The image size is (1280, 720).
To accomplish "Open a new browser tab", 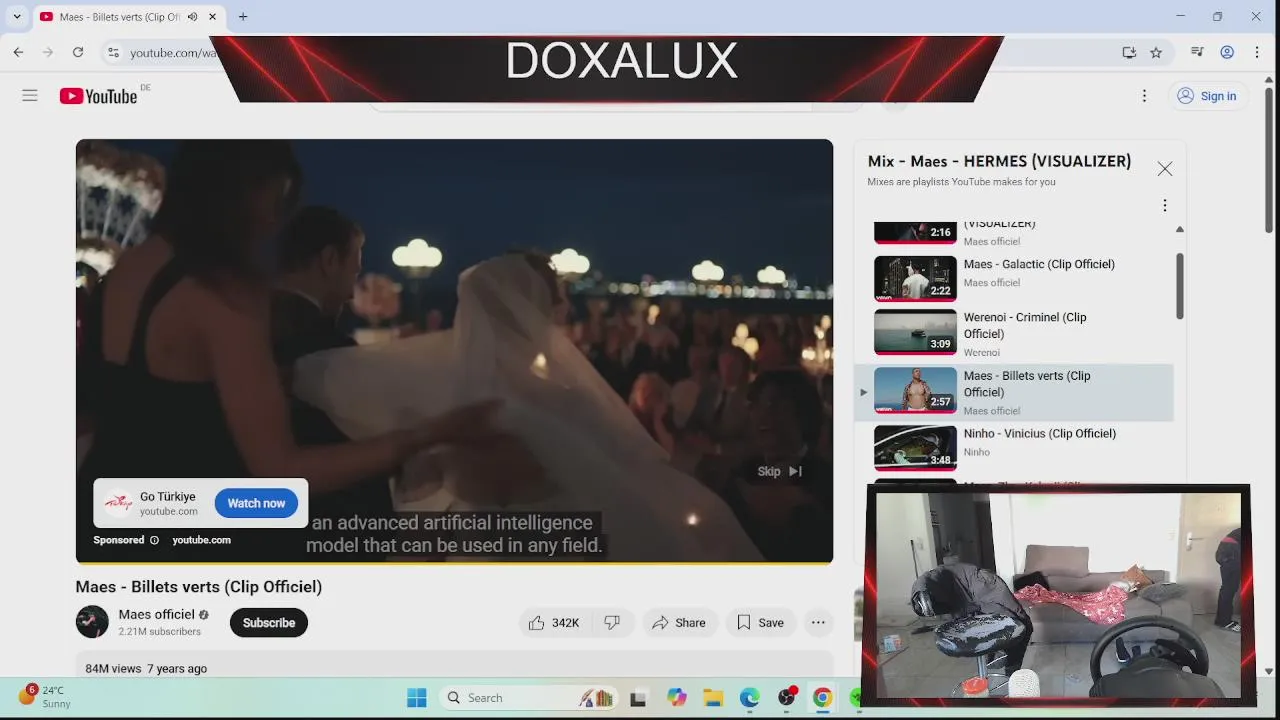I will coord(243,17).
